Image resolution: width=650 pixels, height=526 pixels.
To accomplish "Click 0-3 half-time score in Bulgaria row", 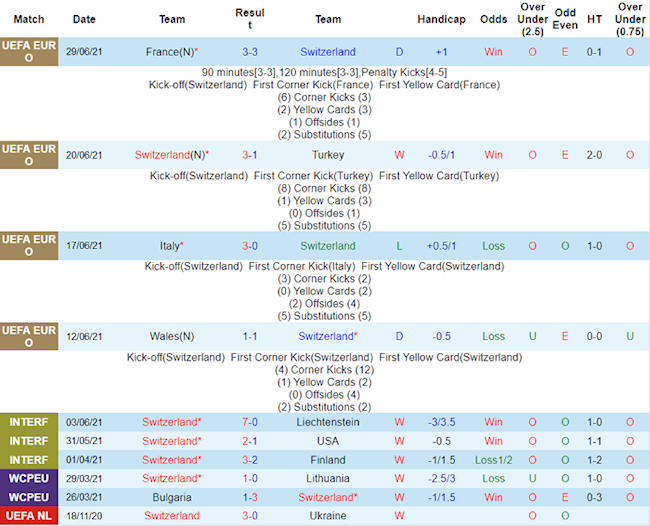I will pyautogui.click(x=594, y=497).
